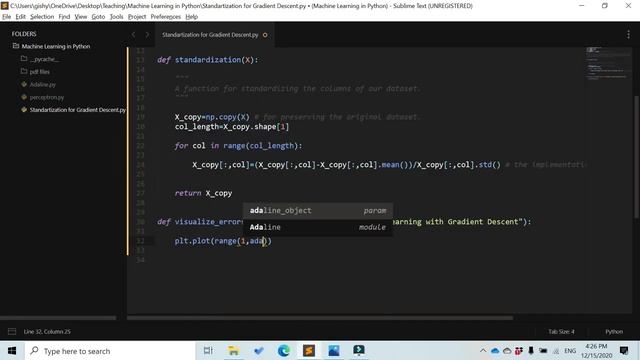Click the vertical editor scrollbar
Screen dimensions: 640x360
[x=636, y=157]
